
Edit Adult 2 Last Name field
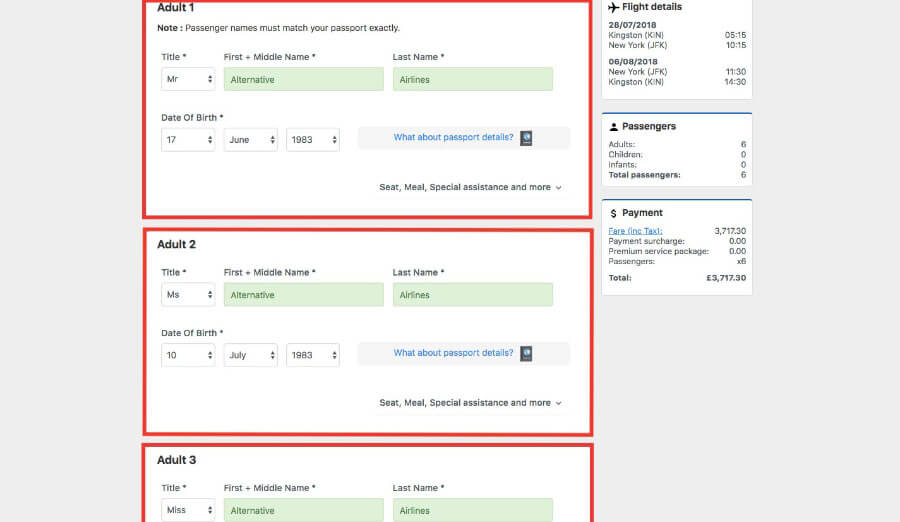click(x=472, y=295)
